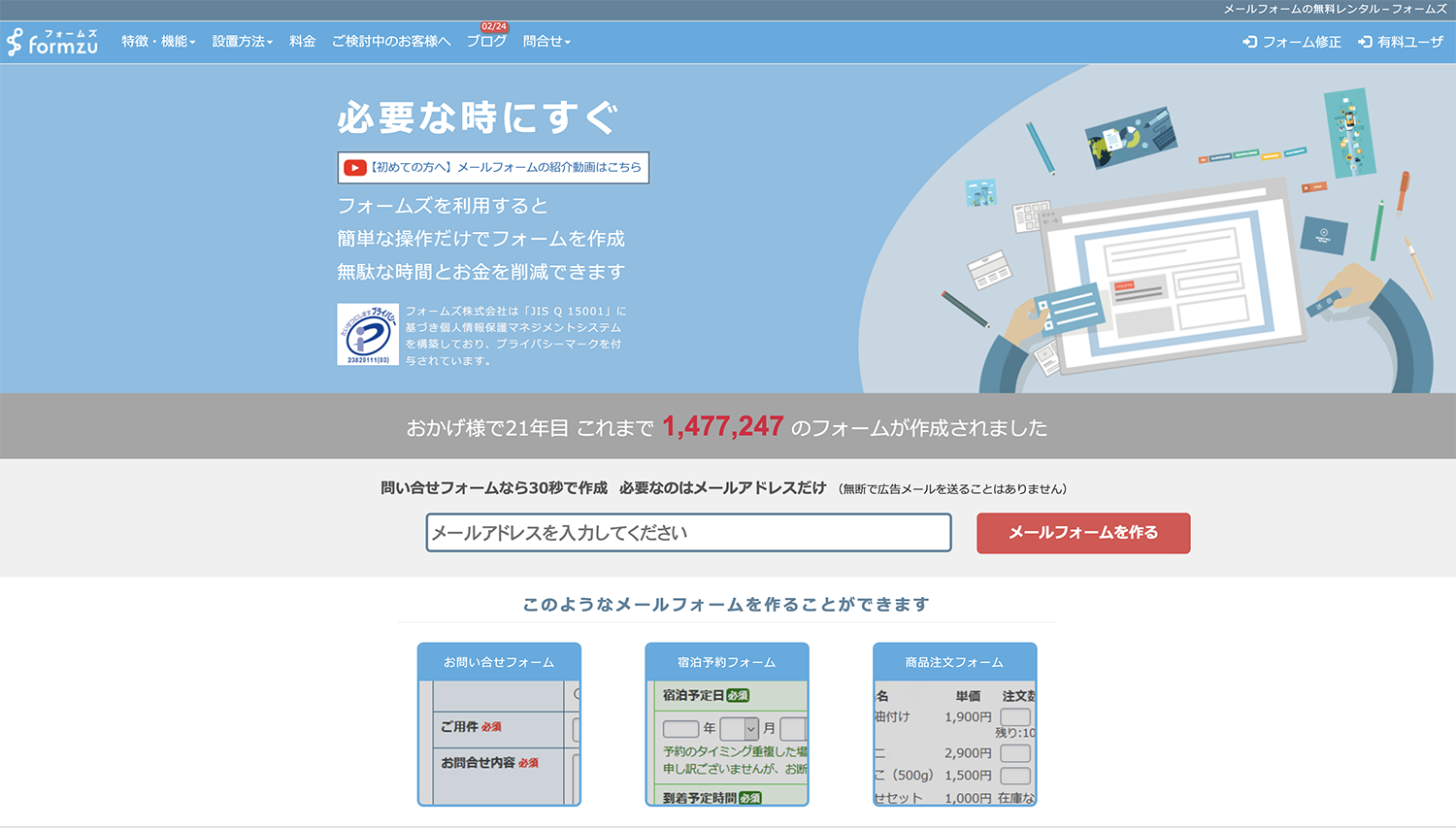Viewport: 1456px width, 829px height.
Task: Click the 有料ユーザ login link
Action: click(1401, 42)
